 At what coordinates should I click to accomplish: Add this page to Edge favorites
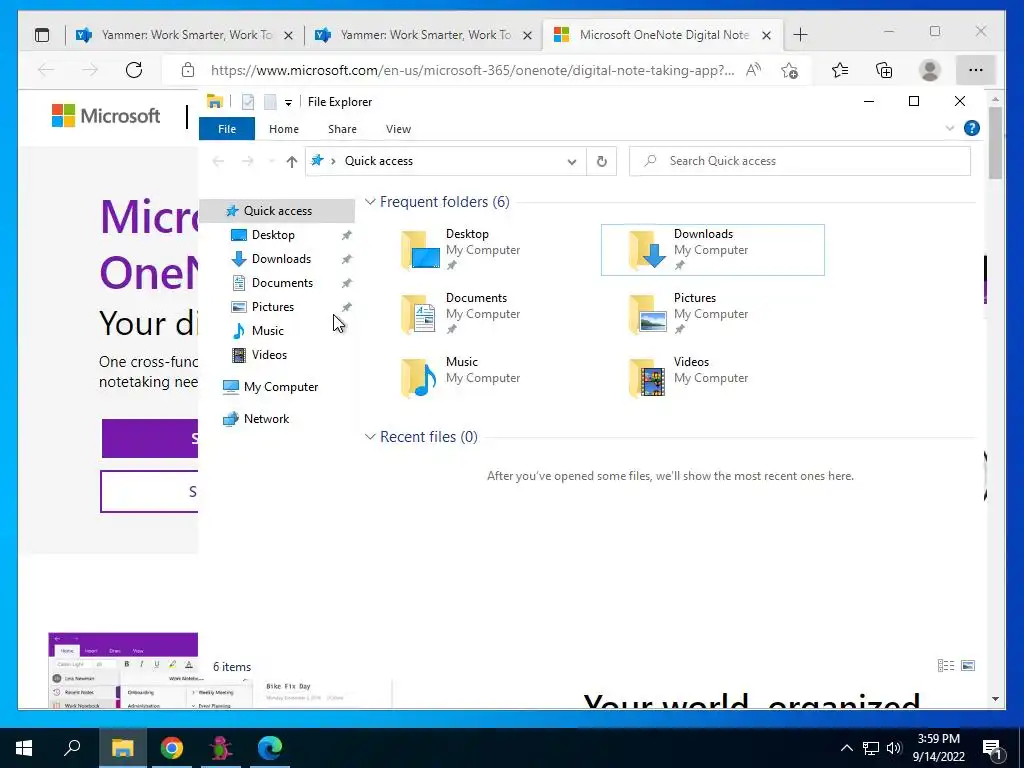tap(790, 70)
